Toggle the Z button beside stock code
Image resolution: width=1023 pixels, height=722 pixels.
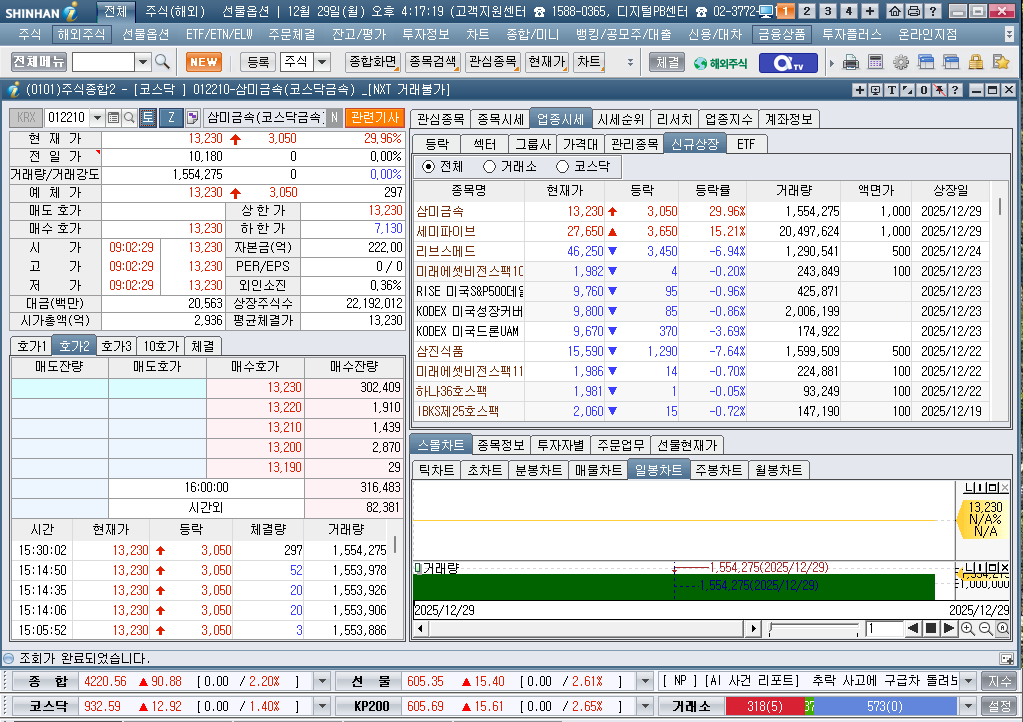click(x=172, y=117)
